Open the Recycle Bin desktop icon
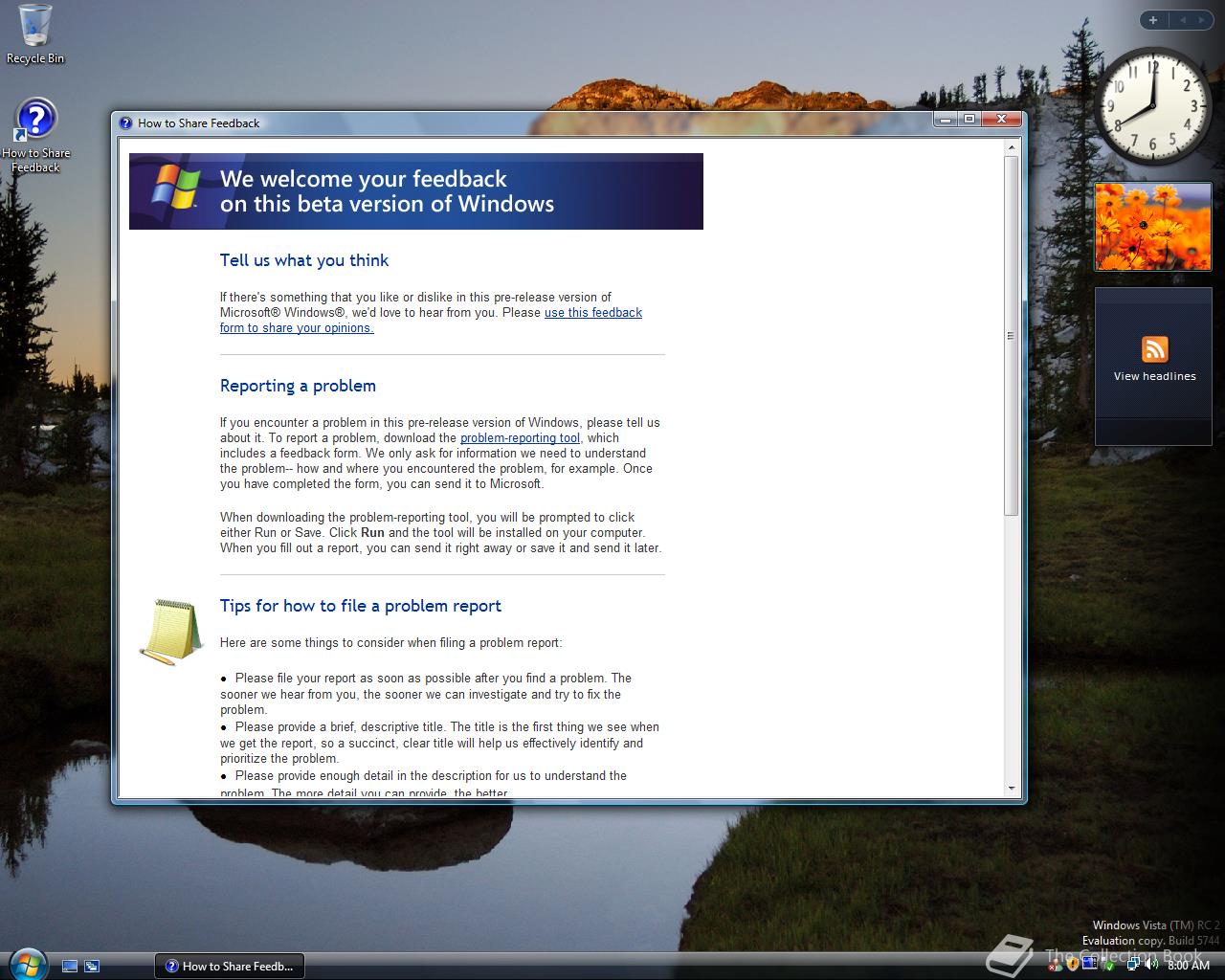 35,34
